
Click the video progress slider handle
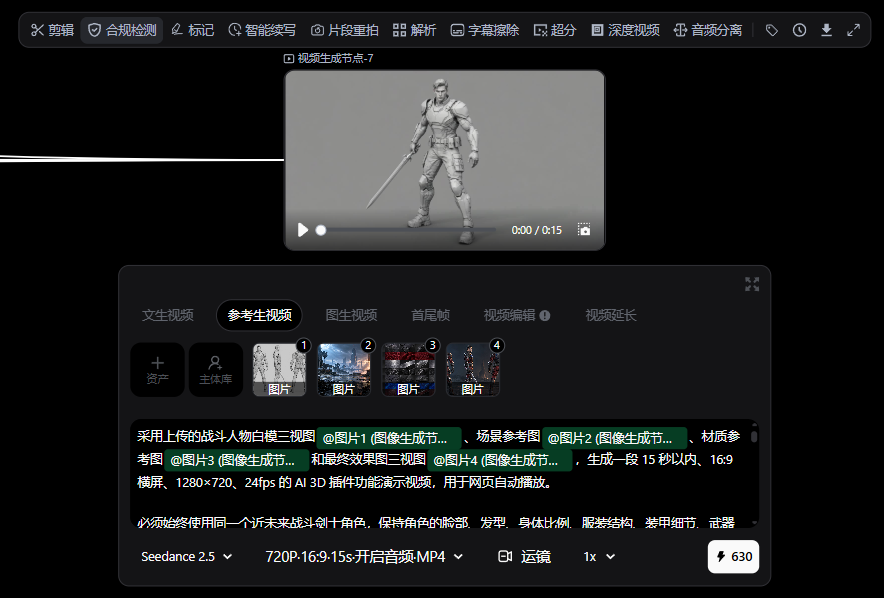321,230
